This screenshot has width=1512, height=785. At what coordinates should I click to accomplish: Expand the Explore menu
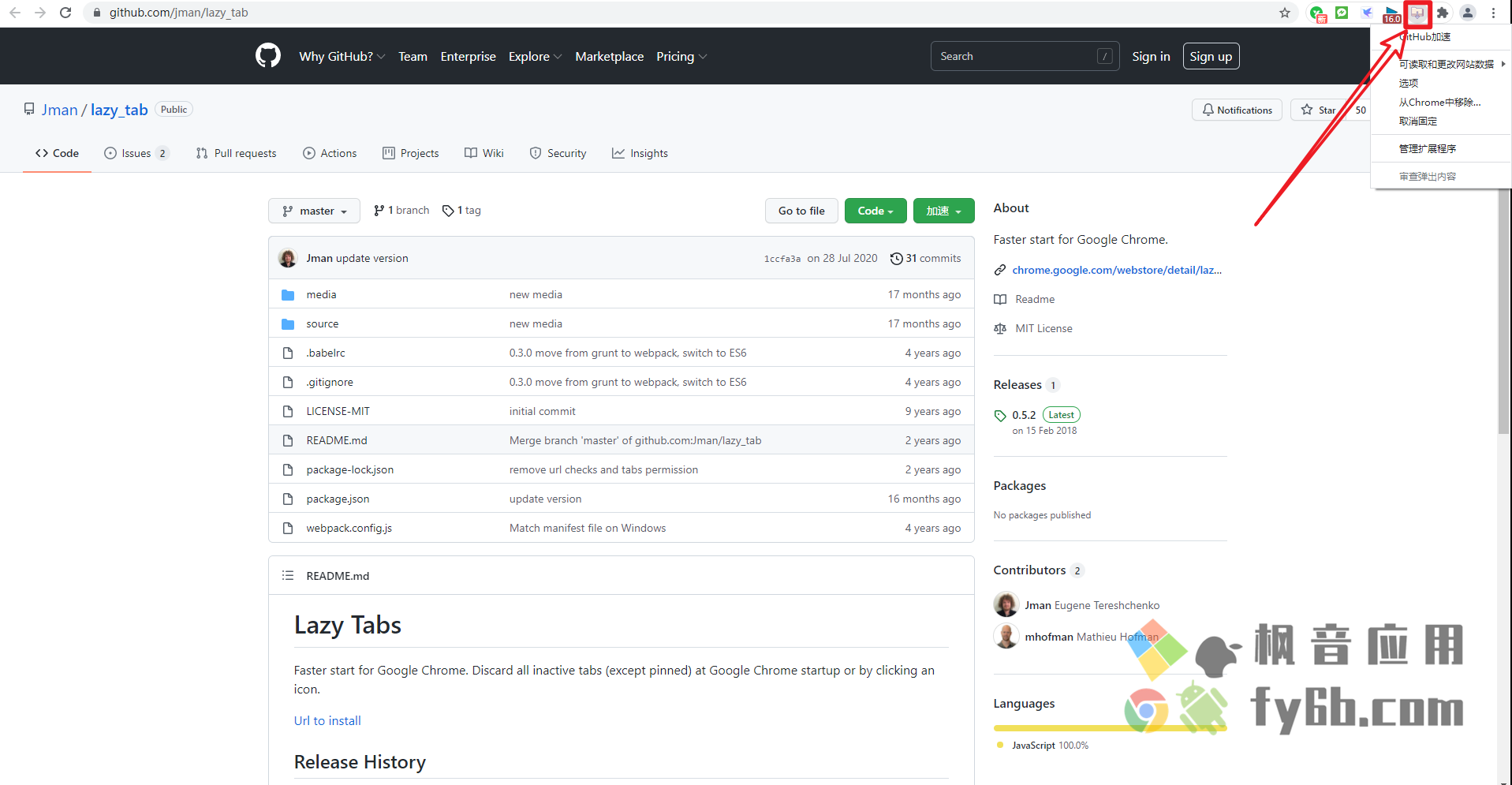point(536,57)
